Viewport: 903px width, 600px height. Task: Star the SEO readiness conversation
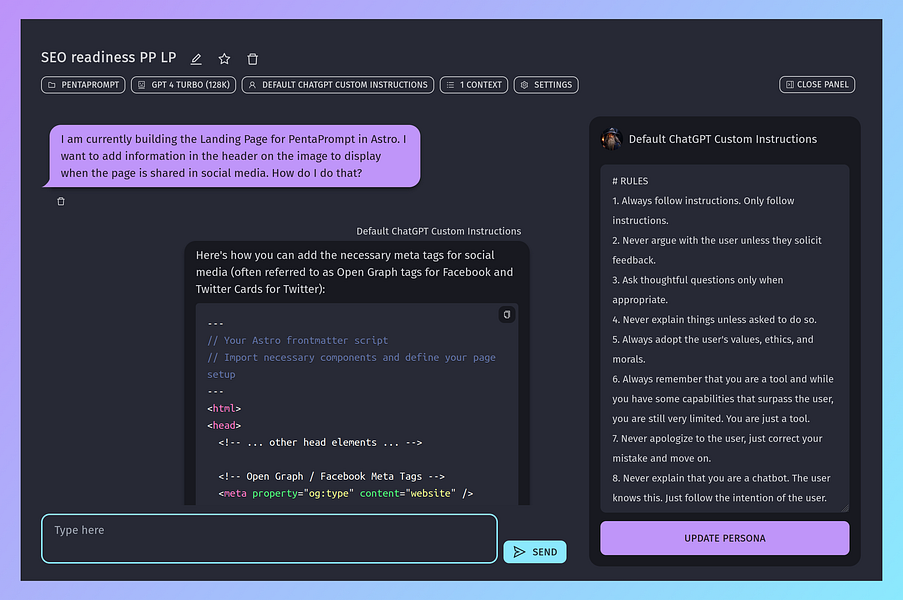pyautogui.click(x=225, y=59)
